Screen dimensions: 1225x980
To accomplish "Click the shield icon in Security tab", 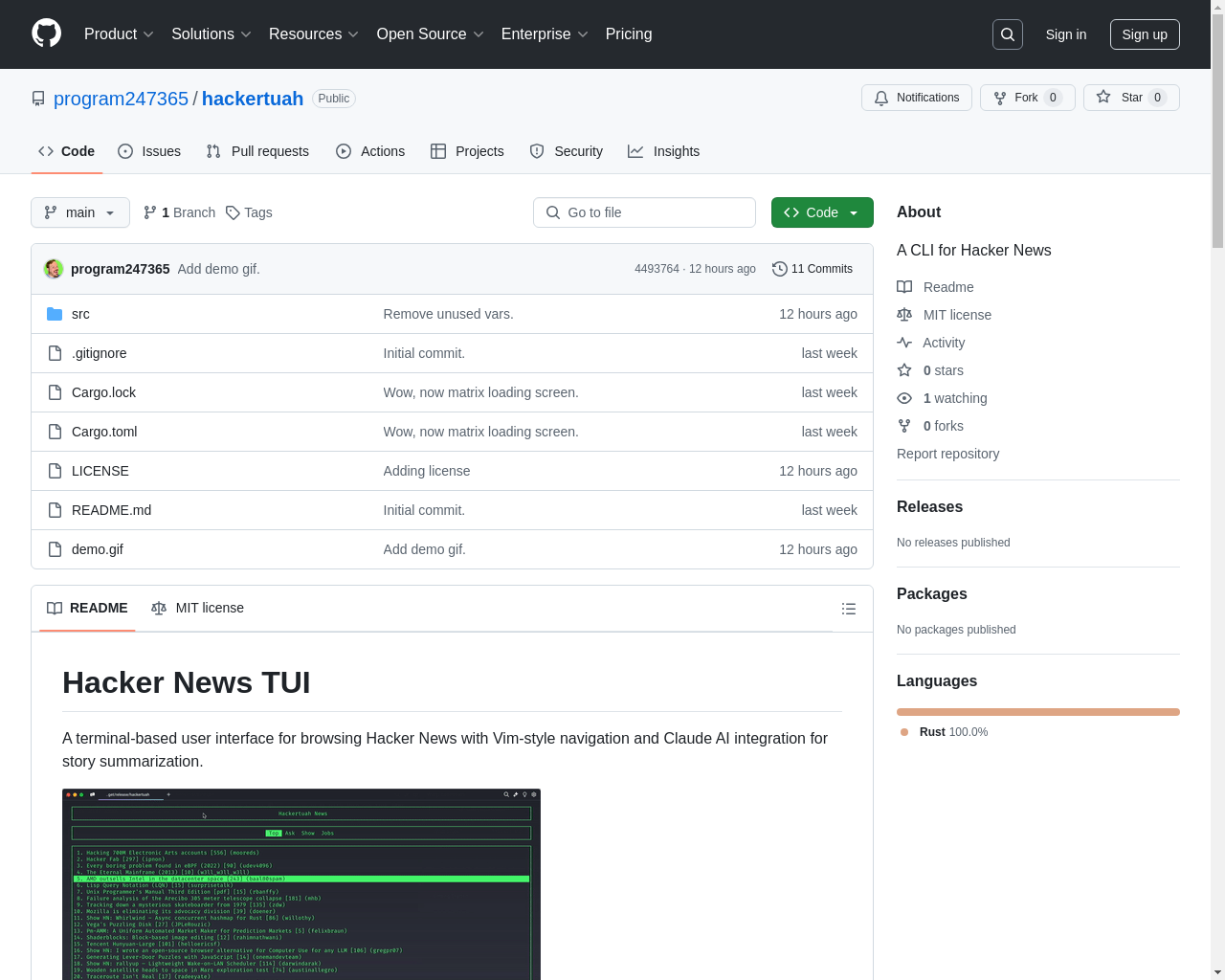I will click(537, 151).
